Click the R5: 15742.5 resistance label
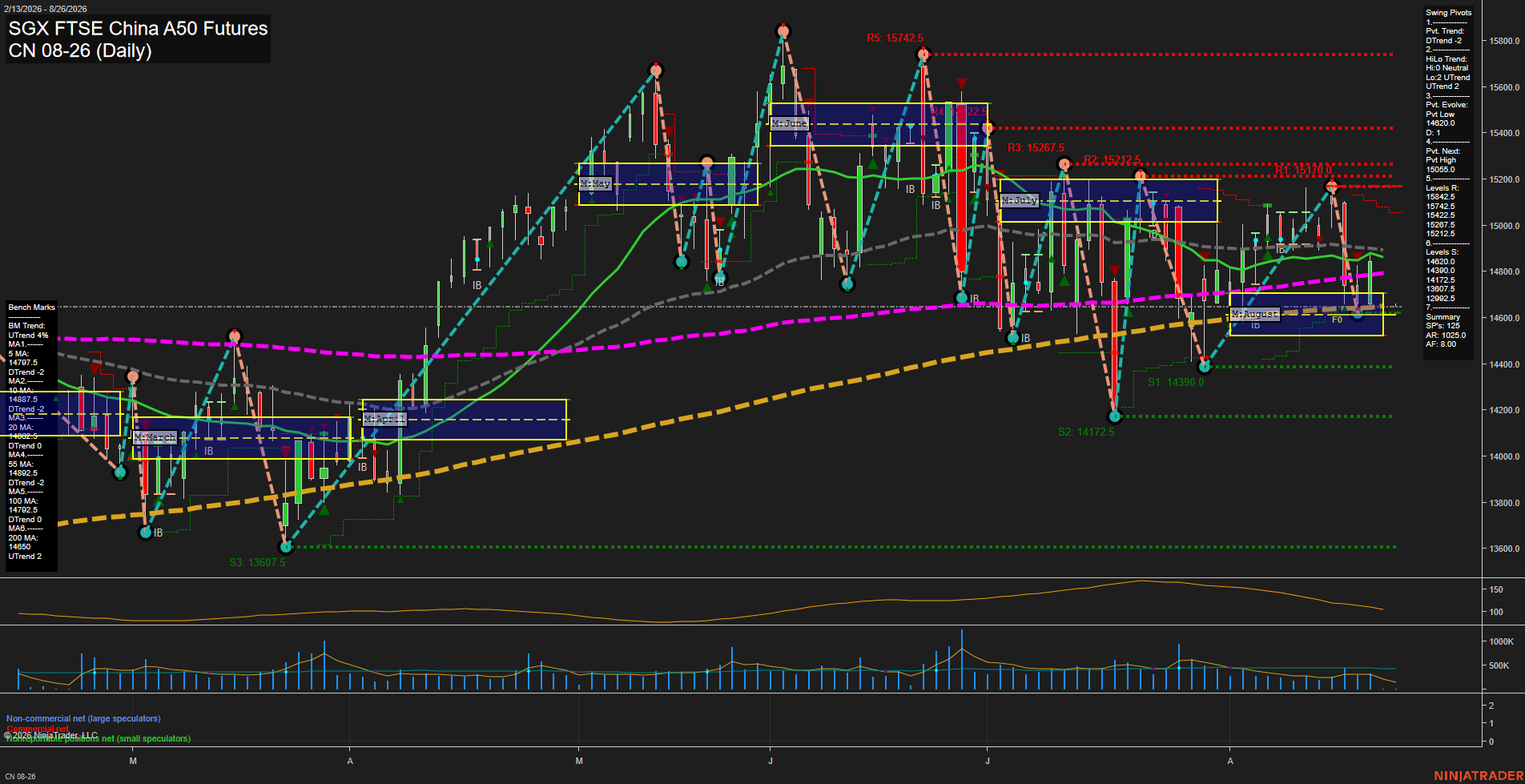The width and height of the screenshot is (1525, 784). click(895, 38)
